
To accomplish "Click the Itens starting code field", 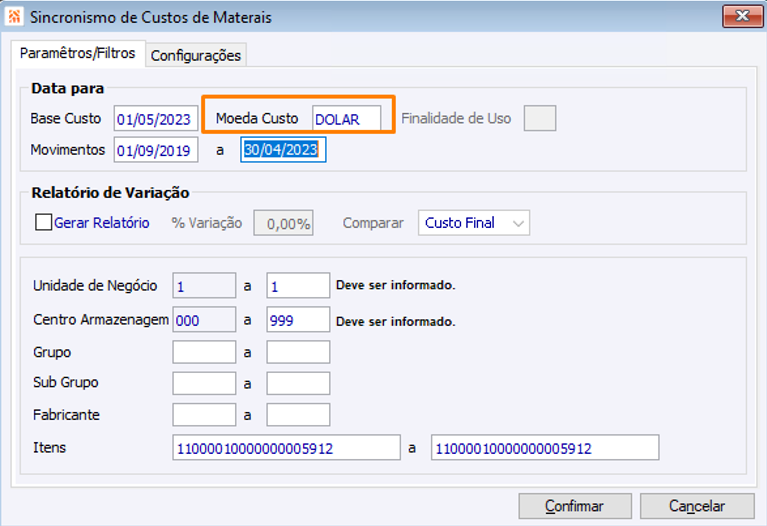I will (286, 447).
